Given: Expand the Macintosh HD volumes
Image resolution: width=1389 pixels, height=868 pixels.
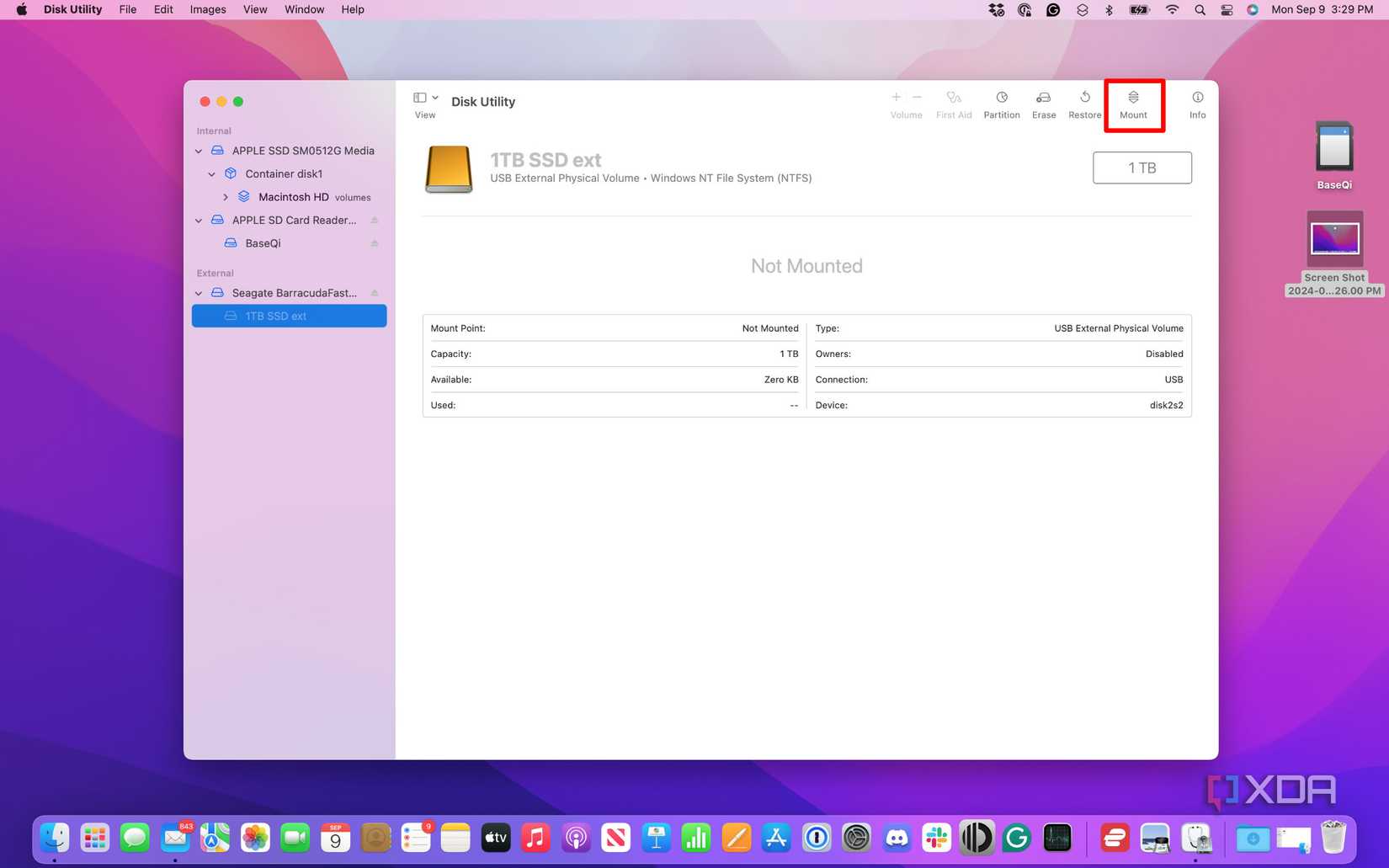Looking at the screenshot, I should [x=226, y=197].
